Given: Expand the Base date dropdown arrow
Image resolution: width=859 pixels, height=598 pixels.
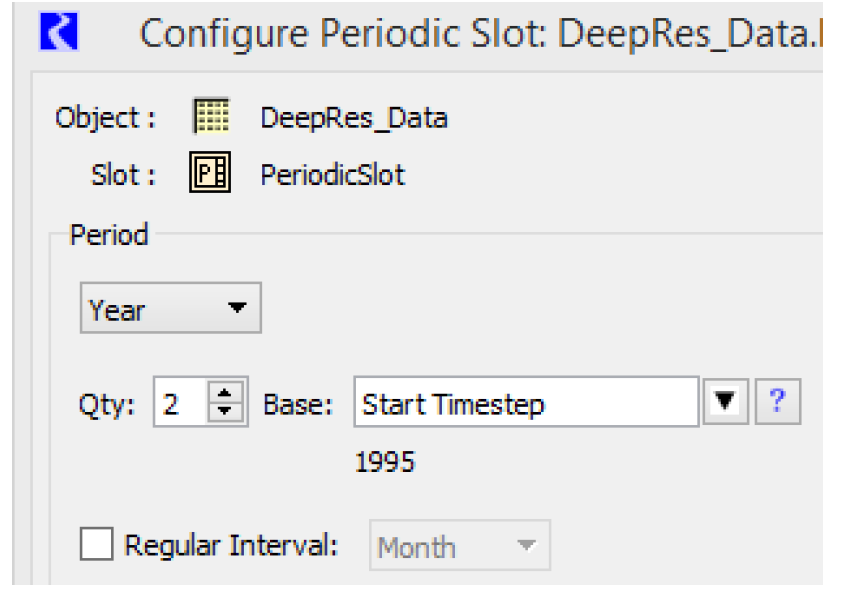Looking at the screenshot, I should [x=726, y=403].
